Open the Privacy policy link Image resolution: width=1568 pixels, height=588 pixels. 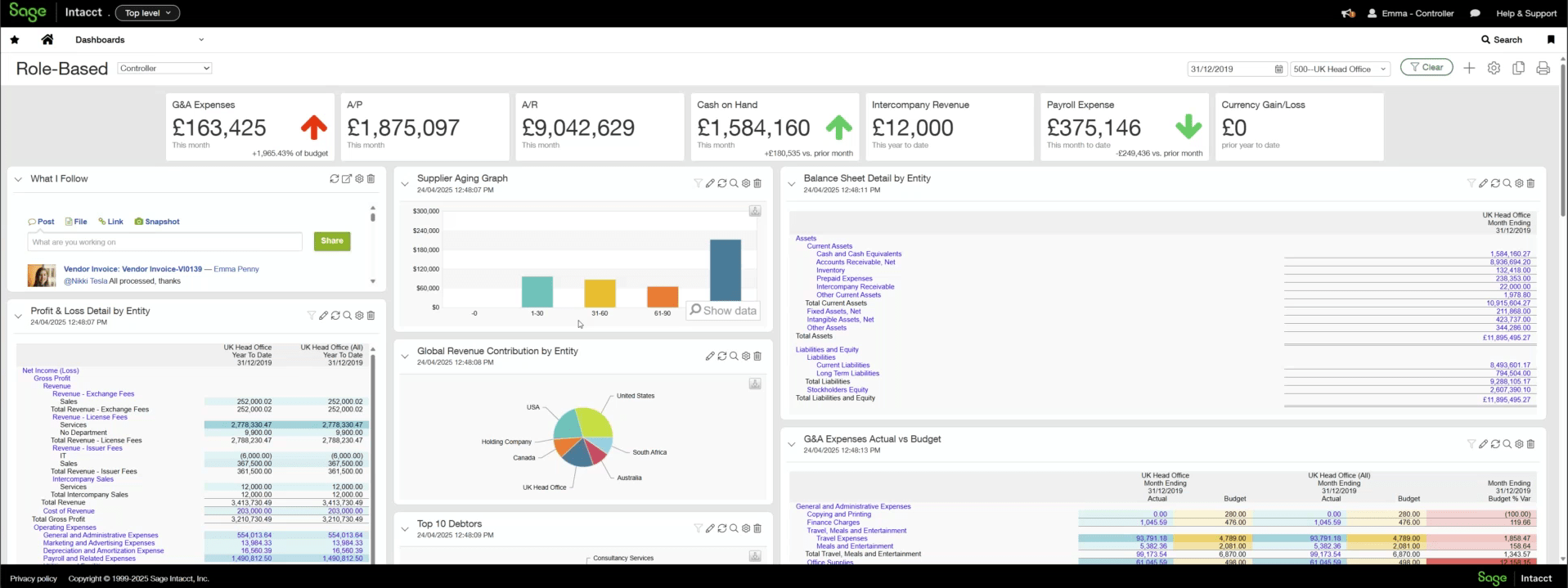(x=34, y=578)
